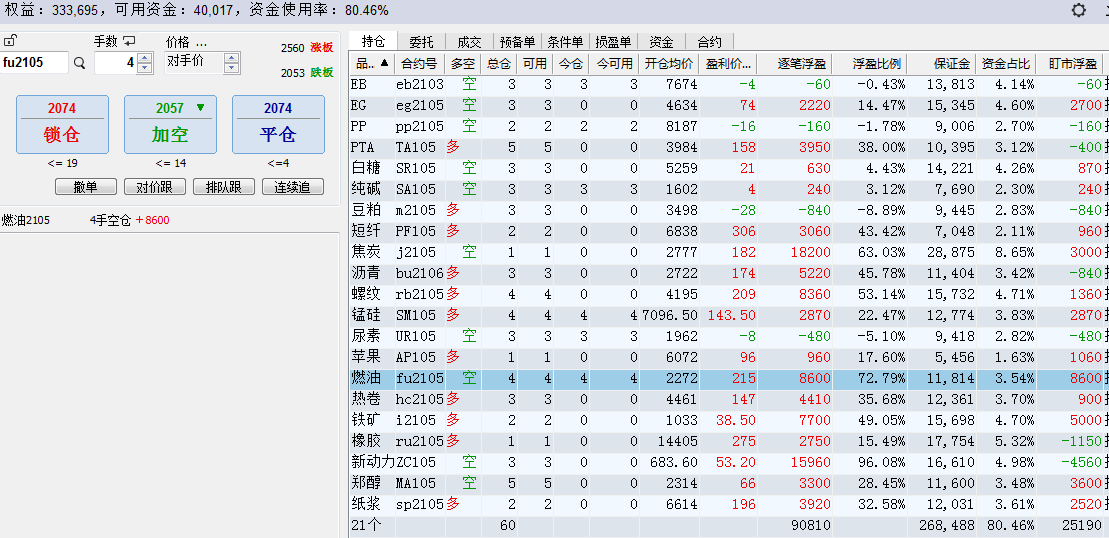Open the 价格 ellipsis options
Viewport: 1109px width, 538px height.
point(201,42)
